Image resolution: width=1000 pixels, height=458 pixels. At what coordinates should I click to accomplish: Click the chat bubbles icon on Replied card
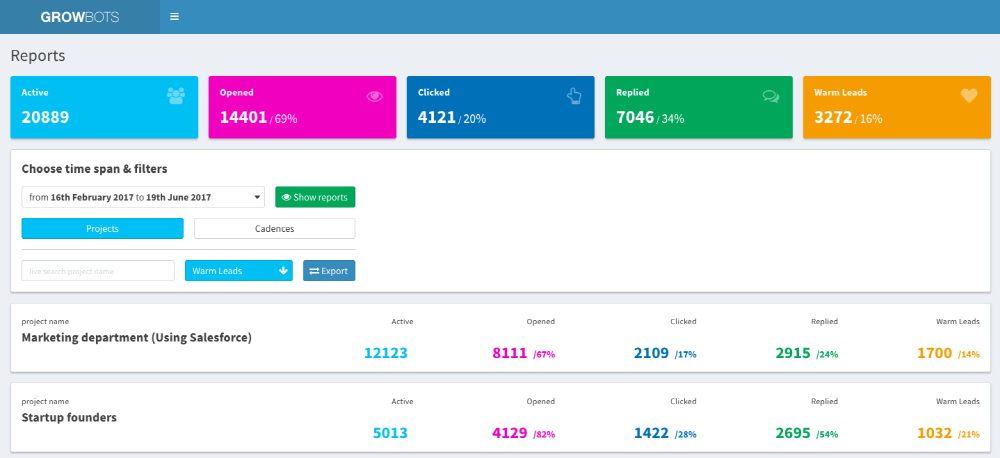click(770, 96)
